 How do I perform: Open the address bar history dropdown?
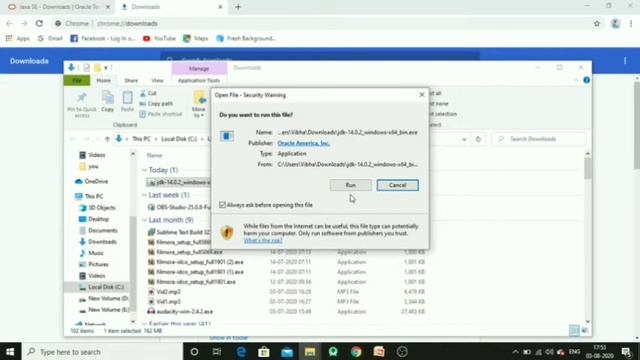click(464, 139)
